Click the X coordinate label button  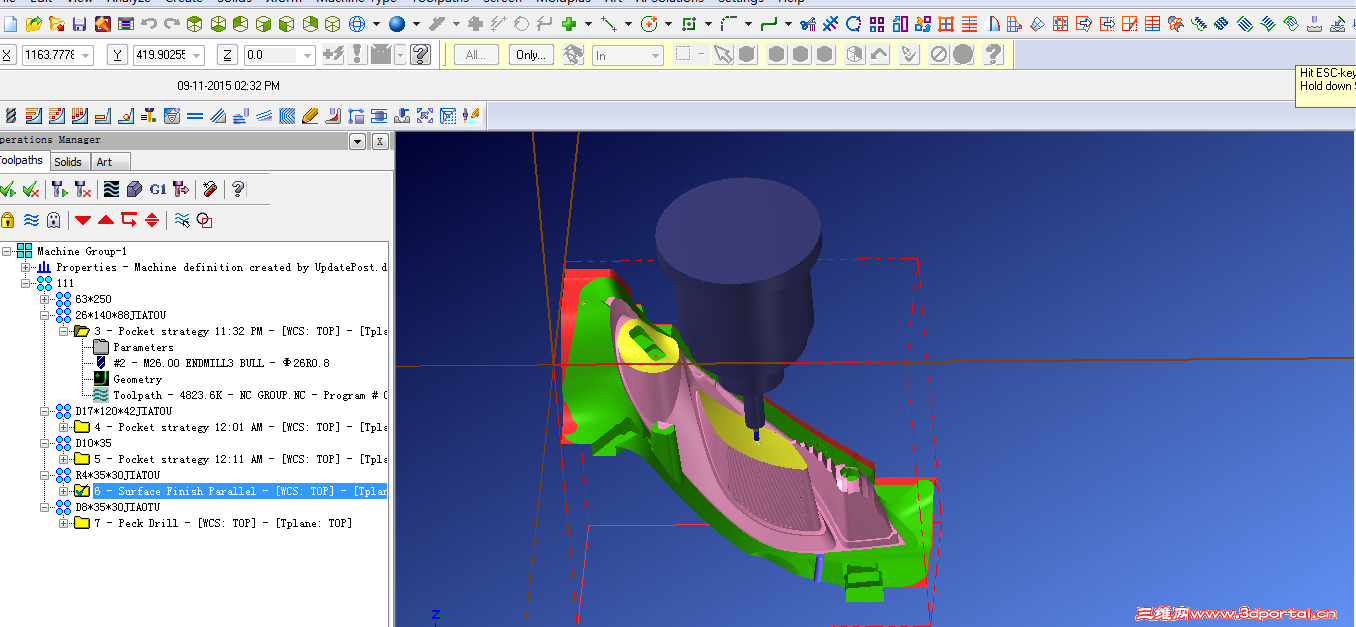[8, 56]
